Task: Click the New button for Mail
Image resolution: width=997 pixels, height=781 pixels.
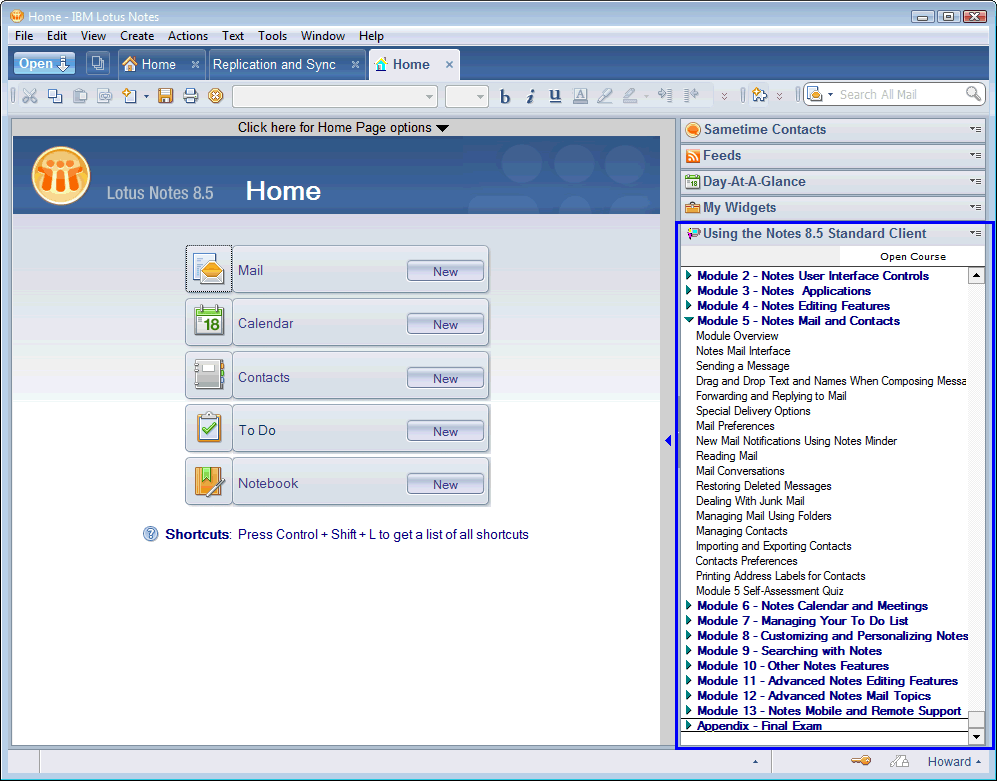Action: 445,271
